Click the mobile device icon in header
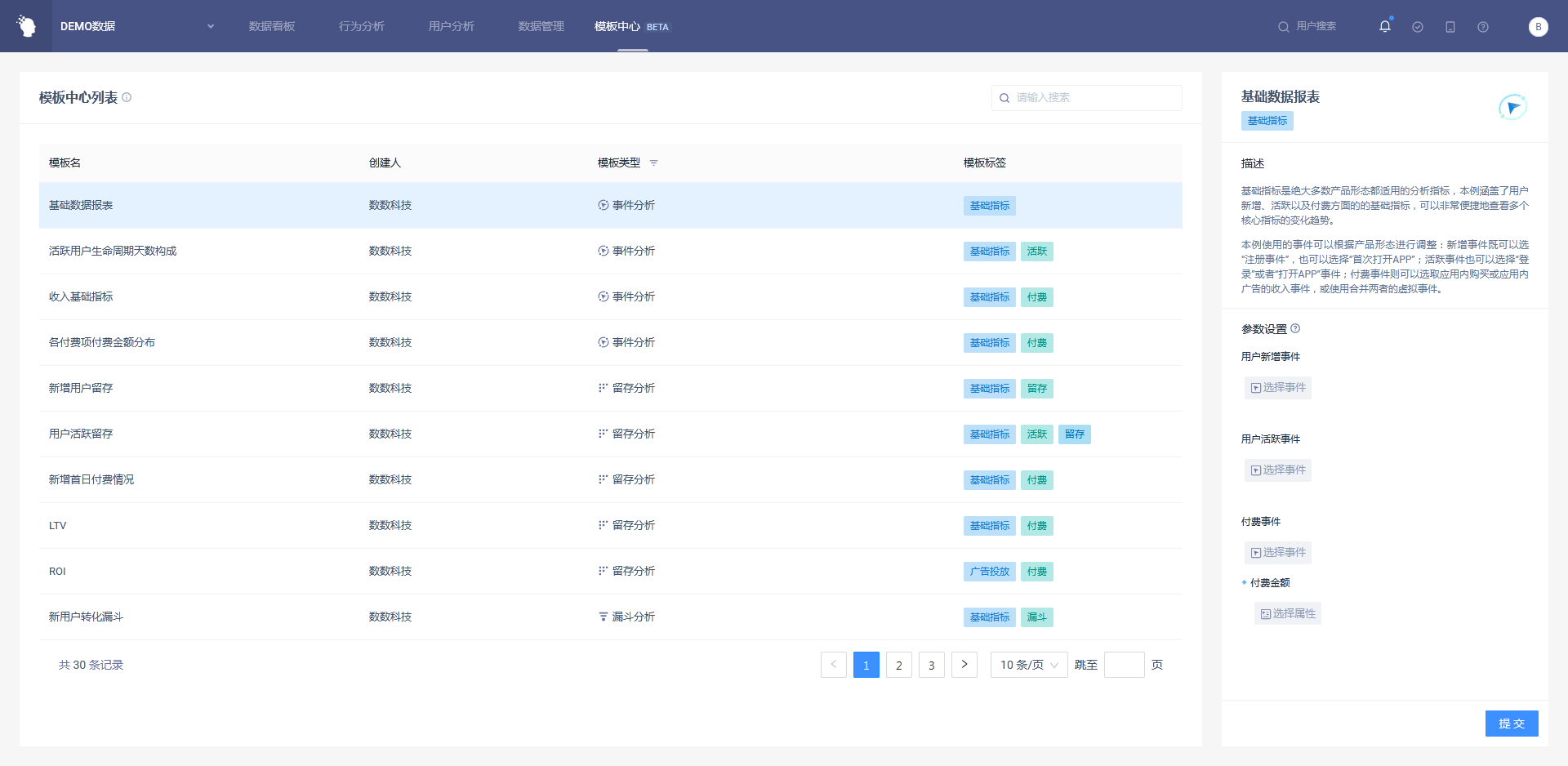The width and height of the screenshot is (1568, 766). pyautogui.click(x=1450, y=27)
